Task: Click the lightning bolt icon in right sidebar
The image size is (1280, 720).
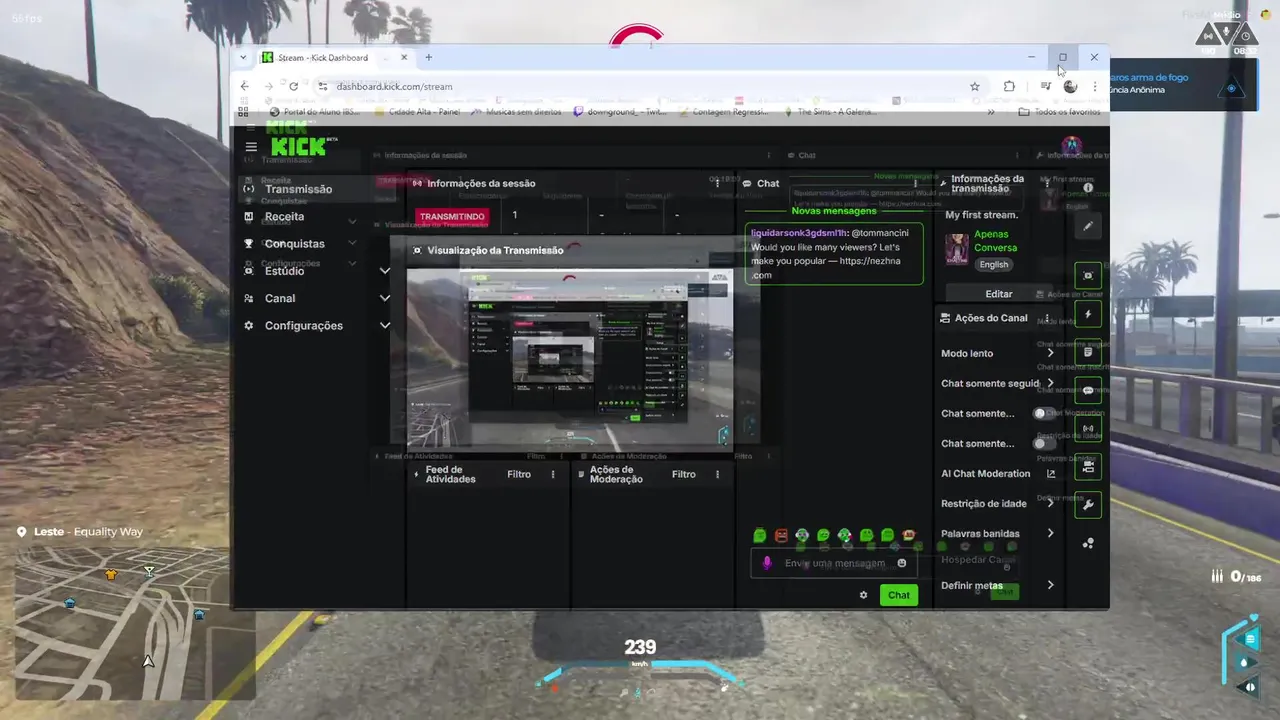Action: tap(1088, 314)
